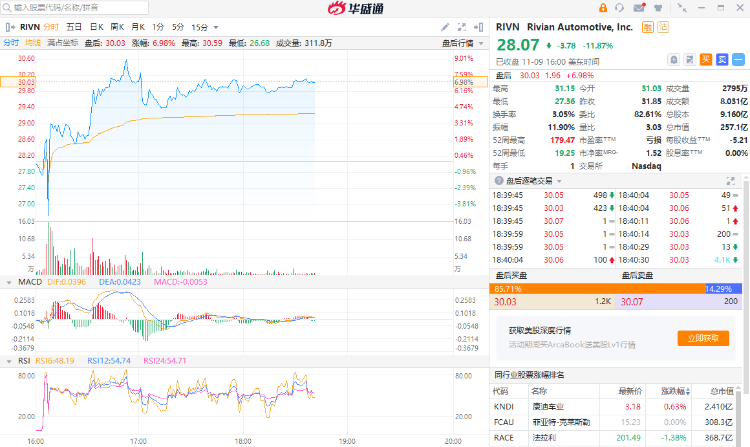Viewport: 750px width, 447px height.
Task: Click the 30.03 price label on chart axis
Action: (x=18, y=82)
